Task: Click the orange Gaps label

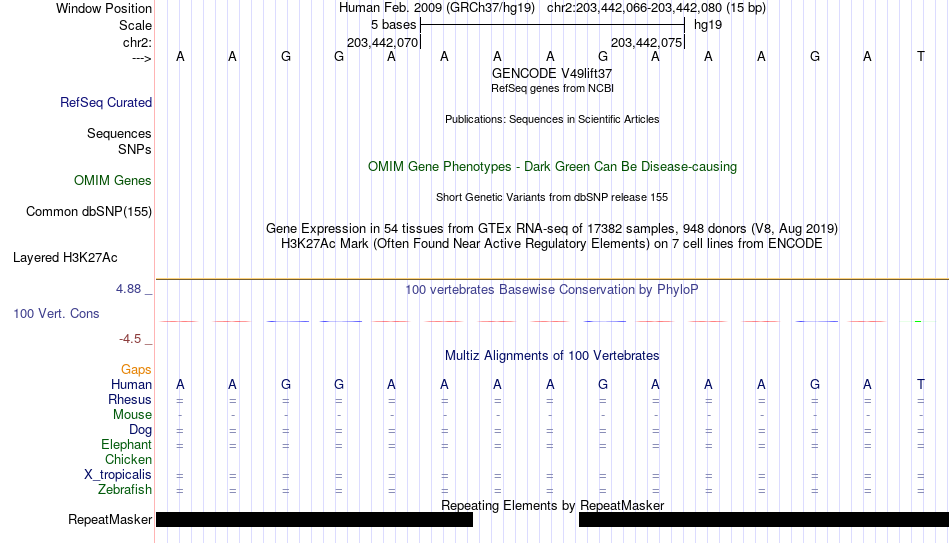Action: pyautogui.click(x=136, y=370)
